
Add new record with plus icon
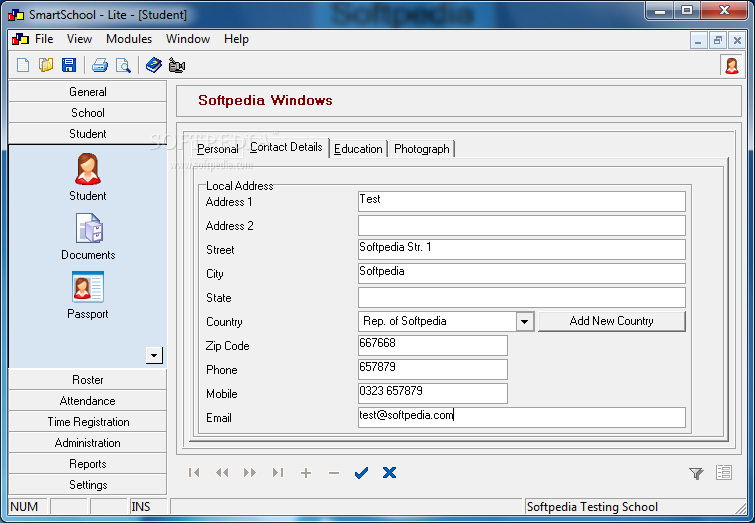click(306, 473)
